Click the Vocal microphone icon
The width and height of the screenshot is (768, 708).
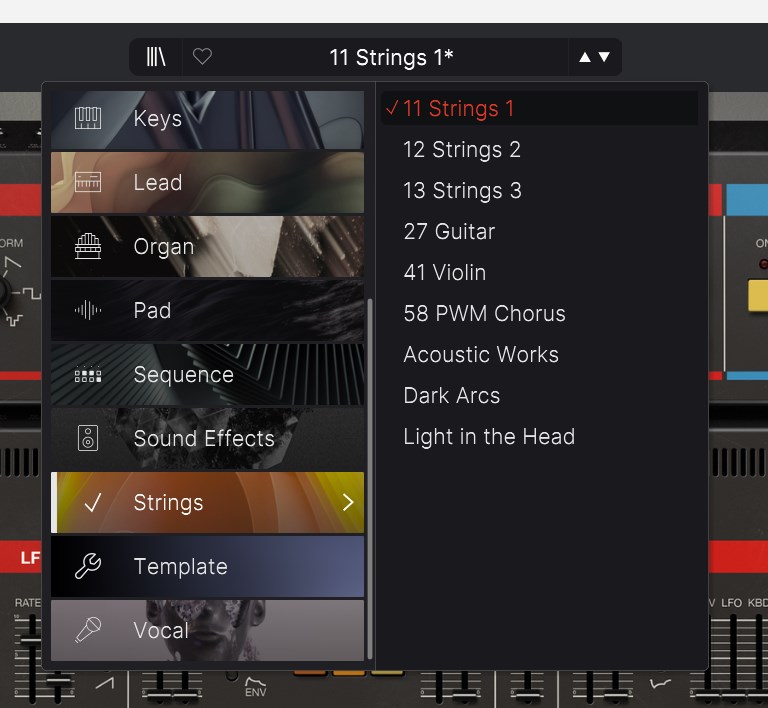pyautogui.click(x=88, y=631)
